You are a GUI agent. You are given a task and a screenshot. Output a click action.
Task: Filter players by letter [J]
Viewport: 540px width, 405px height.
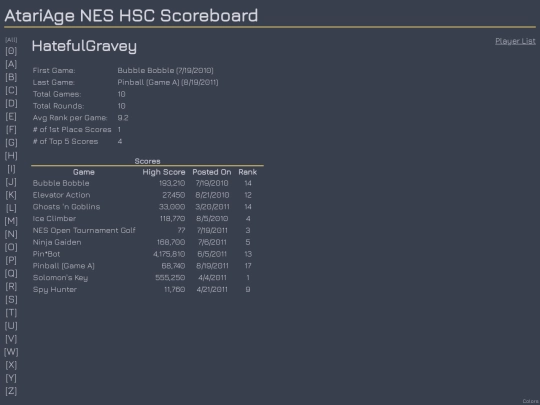[11, 182]
